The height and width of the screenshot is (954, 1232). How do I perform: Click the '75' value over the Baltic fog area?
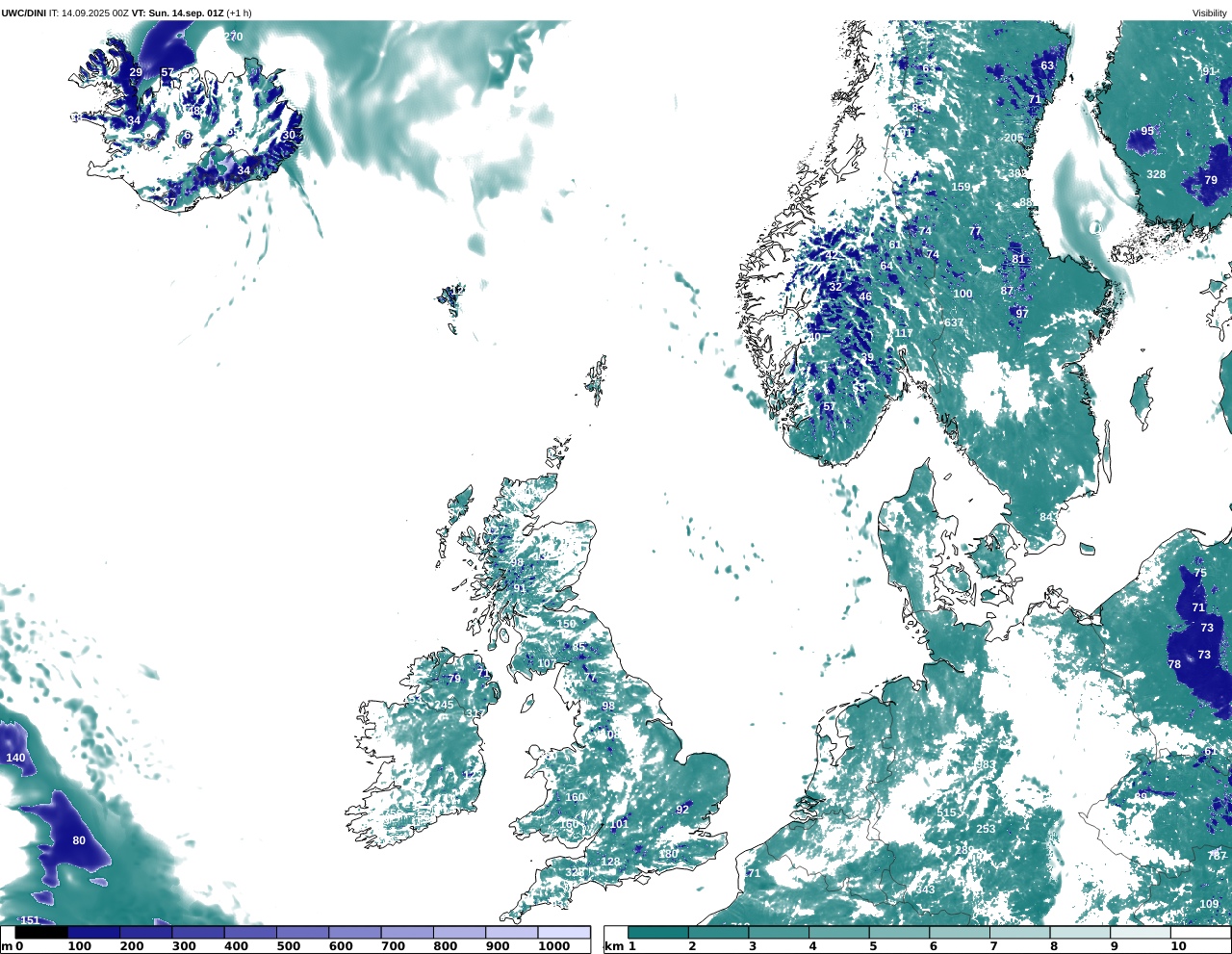tap(1200, 573)
